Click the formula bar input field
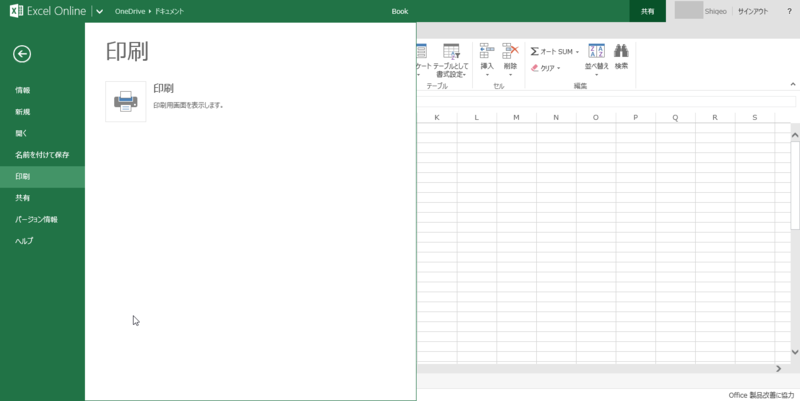 606,101
